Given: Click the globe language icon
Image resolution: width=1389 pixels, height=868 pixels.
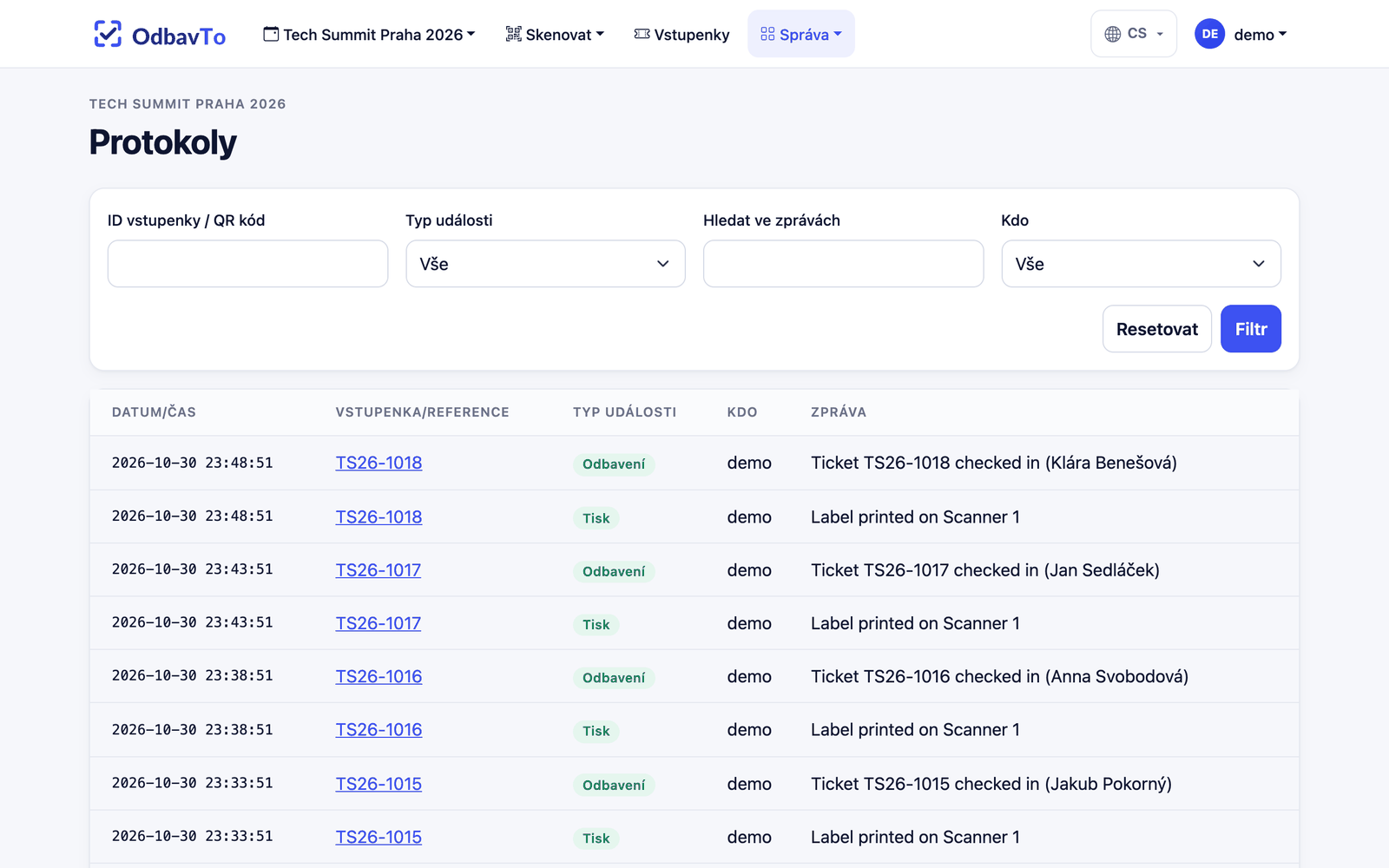Looking at the screenshot, I should pyautogui.click(x=1113, y=34).
